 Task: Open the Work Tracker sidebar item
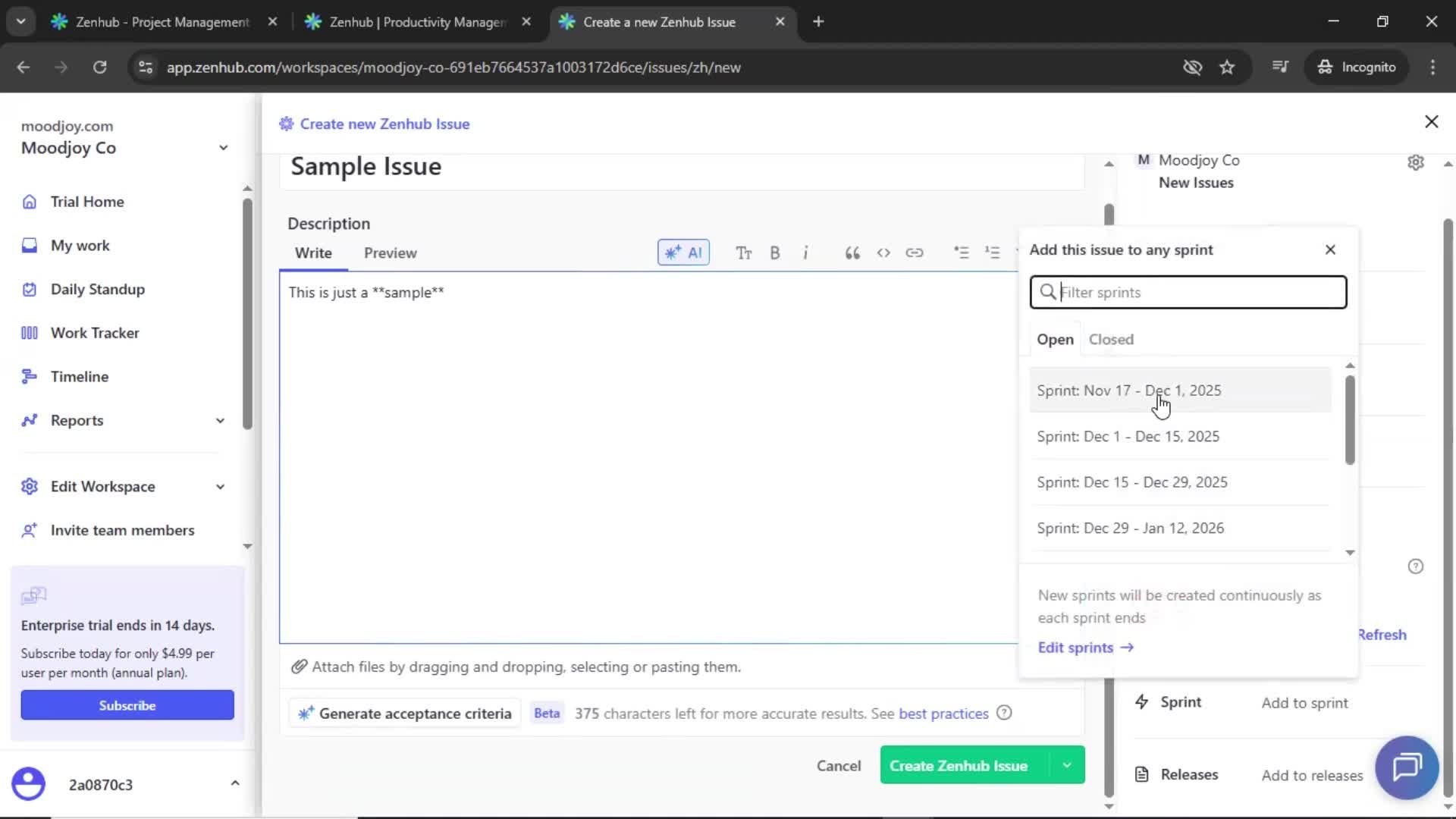(95, 332)
